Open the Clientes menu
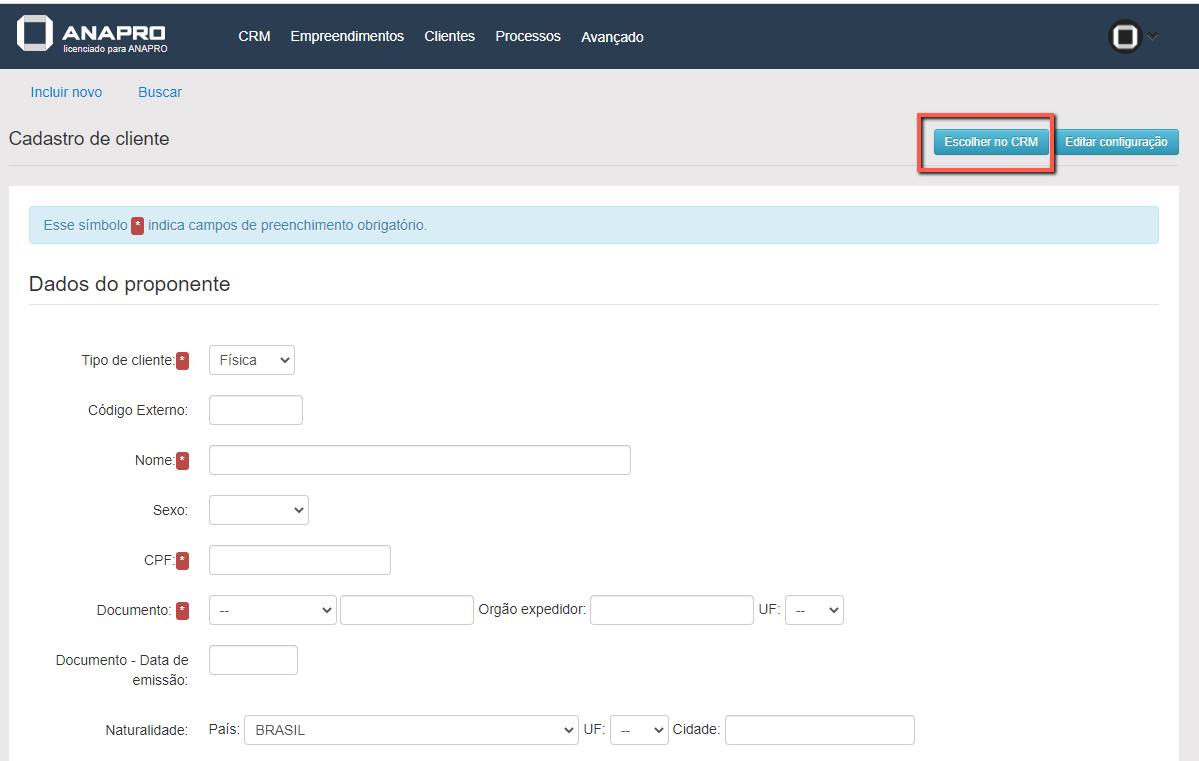The height and width of the screenshot is (761, 1199). [449, 36]
